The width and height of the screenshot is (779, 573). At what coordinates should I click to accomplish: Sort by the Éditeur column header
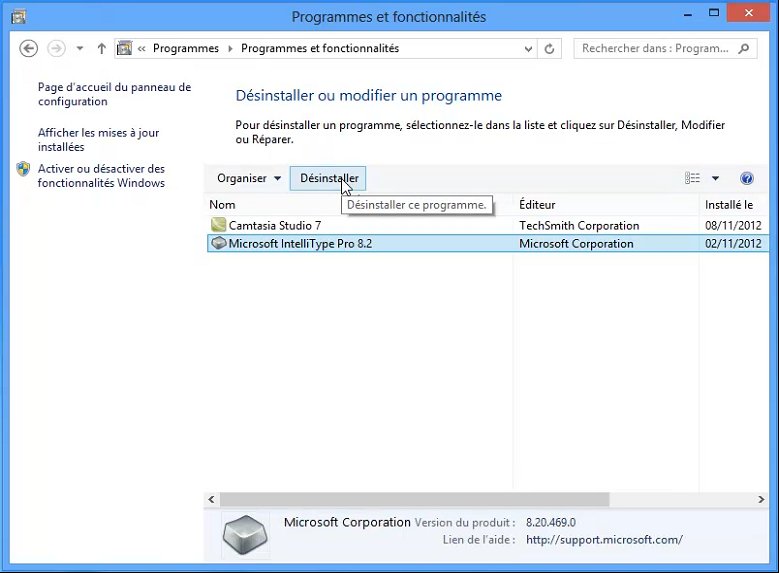pos(537,204)
